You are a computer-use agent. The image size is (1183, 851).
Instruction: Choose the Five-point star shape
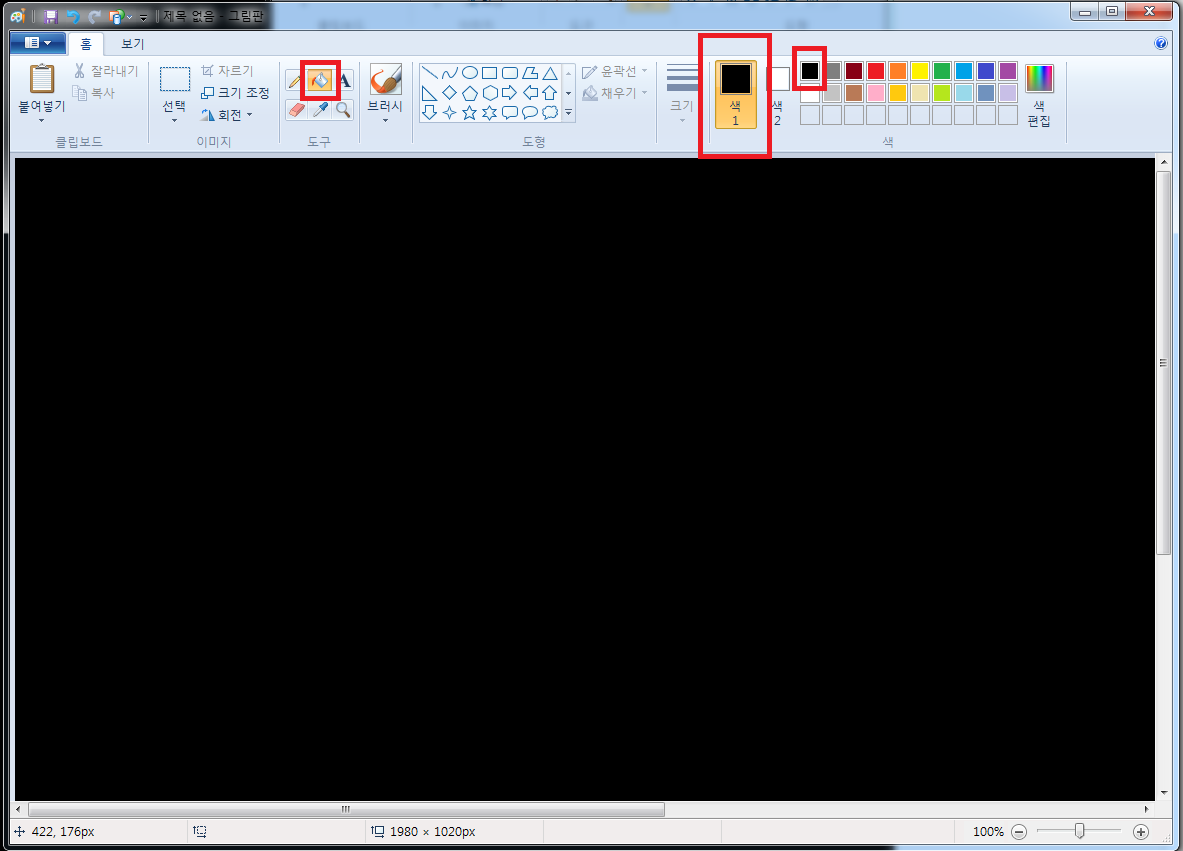[469, 112]
